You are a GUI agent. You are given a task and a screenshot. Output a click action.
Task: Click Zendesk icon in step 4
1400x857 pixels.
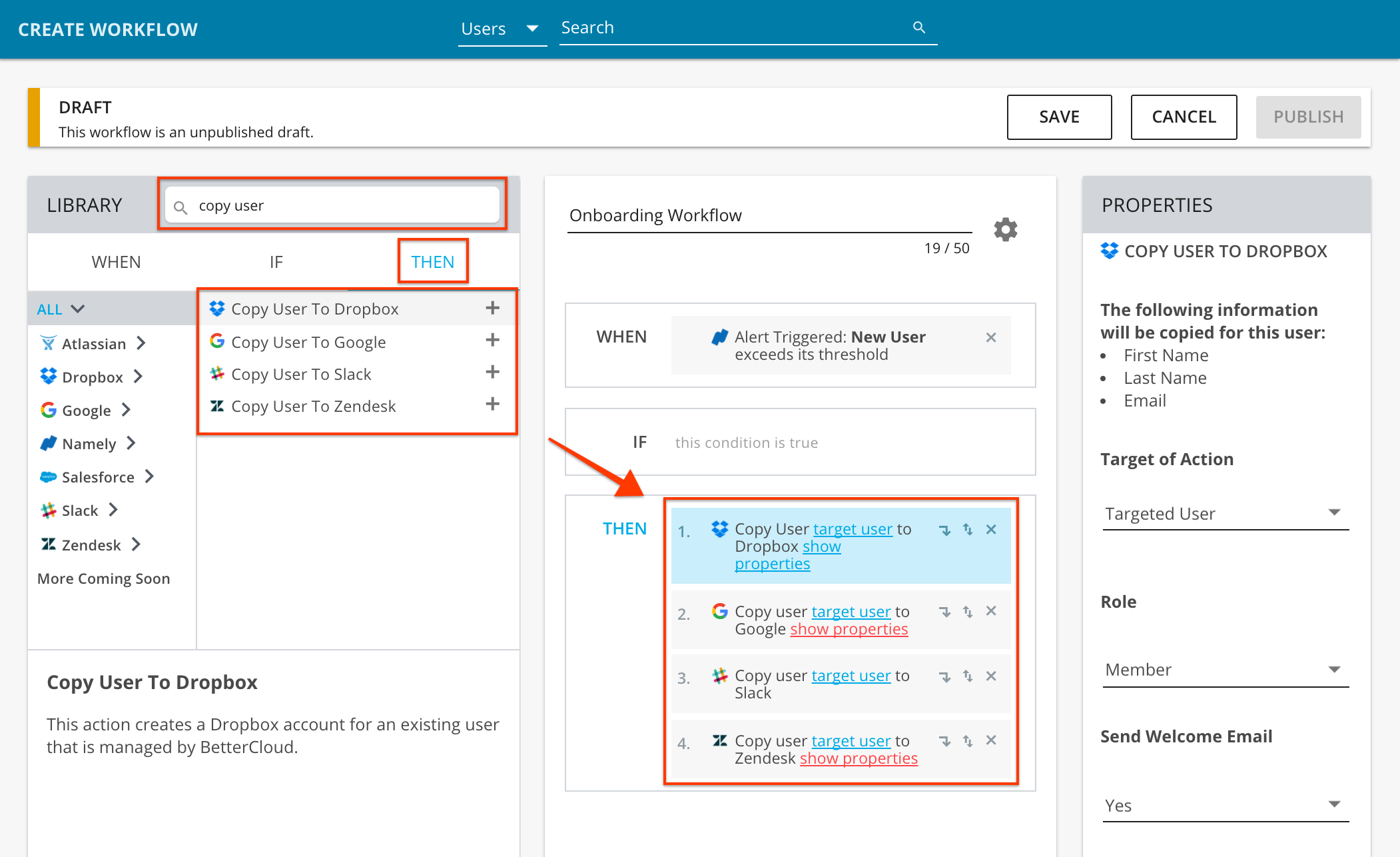click(x=719, y=740)
